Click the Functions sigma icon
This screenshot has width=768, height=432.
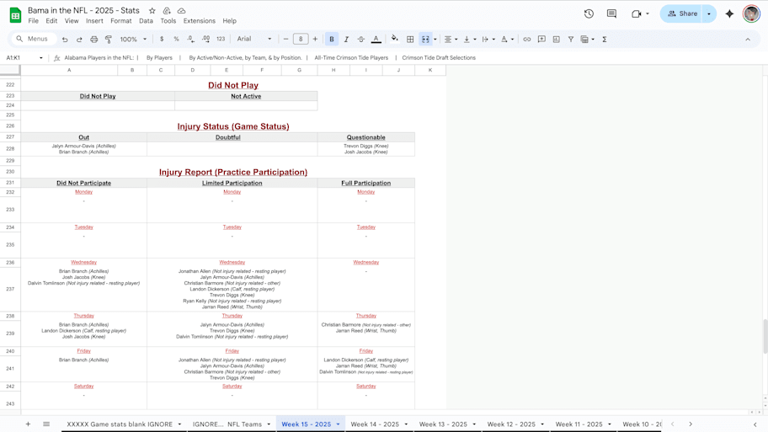(604, 39)
